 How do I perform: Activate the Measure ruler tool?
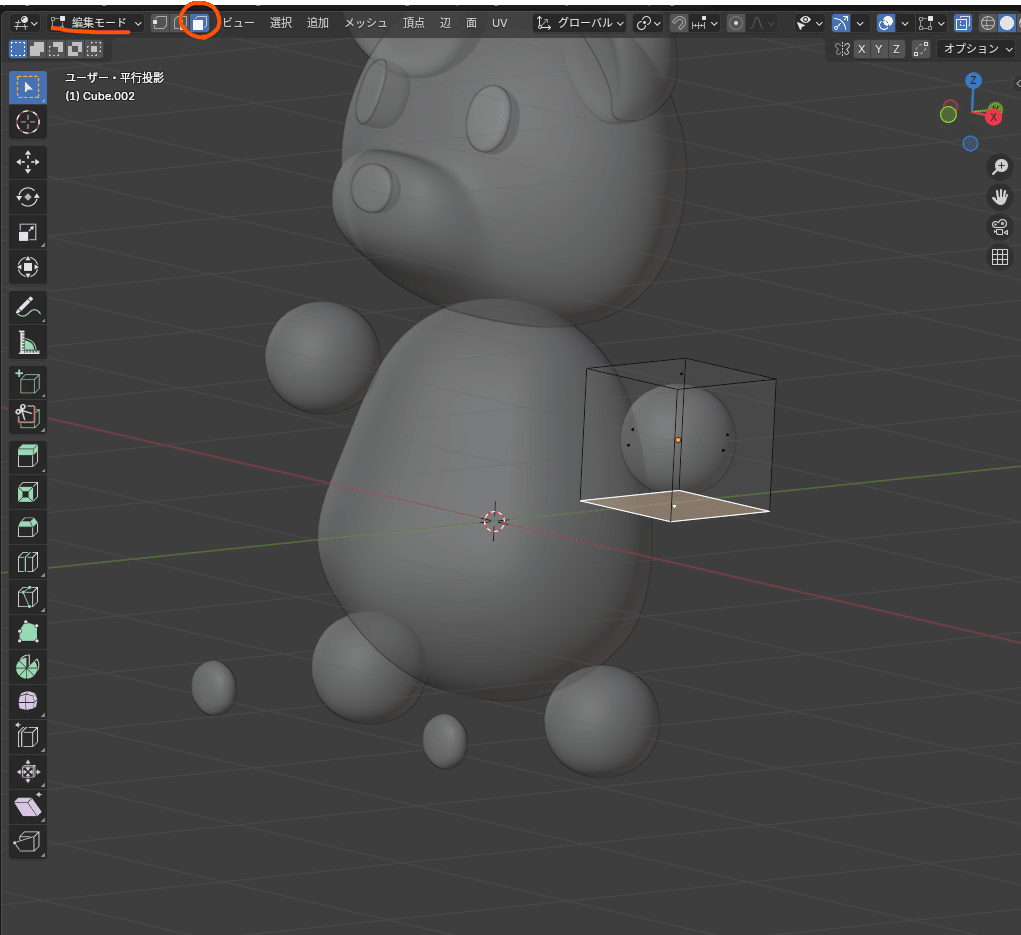click(x=27, y=342)
